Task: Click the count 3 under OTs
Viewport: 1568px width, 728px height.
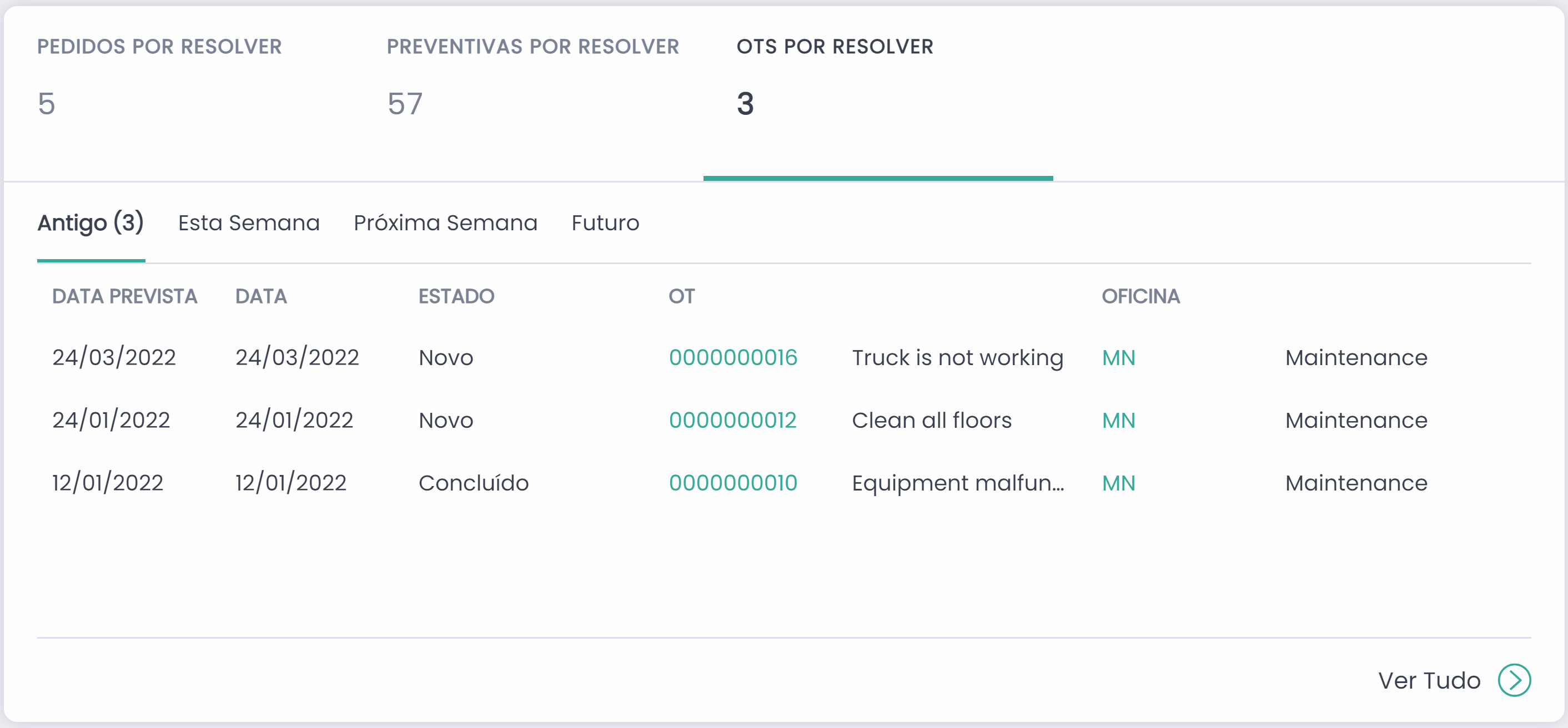Action: coord(745,103)
